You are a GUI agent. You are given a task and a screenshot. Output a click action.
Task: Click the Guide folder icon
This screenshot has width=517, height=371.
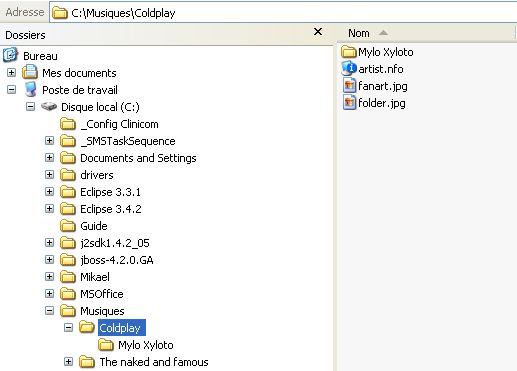pyautogui.click(x=68, y=226)
